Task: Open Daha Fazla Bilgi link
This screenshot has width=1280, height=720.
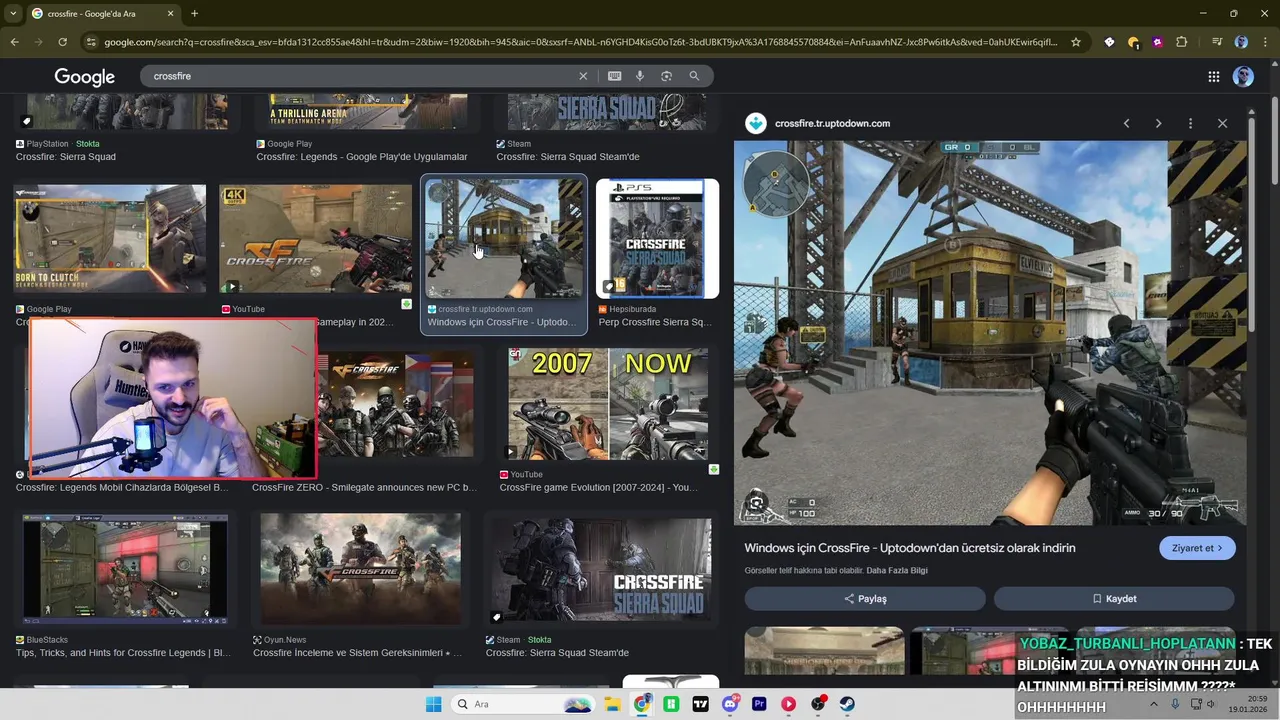Action: pyautogui.click(x=897, y=571)
